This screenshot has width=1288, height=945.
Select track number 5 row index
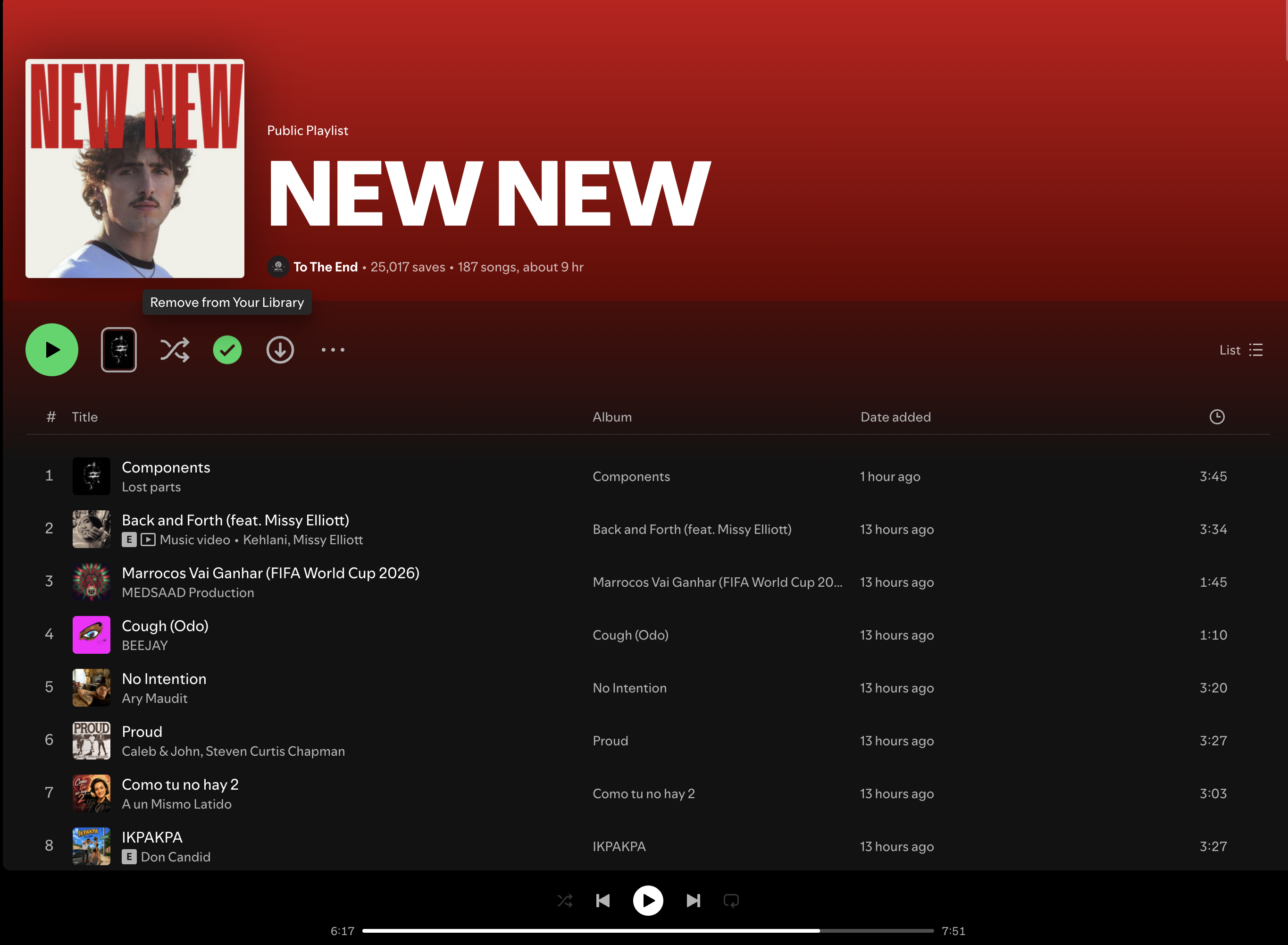click(49, 687)
